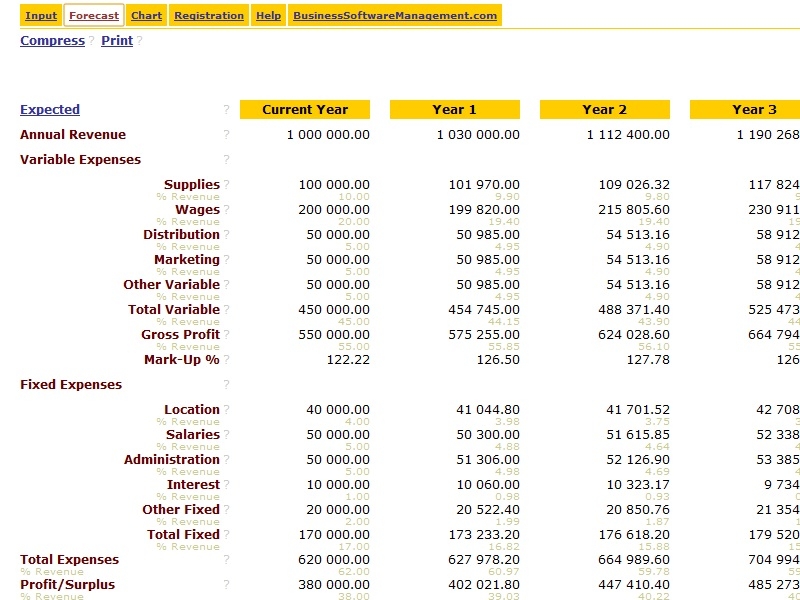Screen dimensions: 800x600
Task: Click Year 2 Gross Profit 624 028.60
Action: pyautogui.click(x=634, y=335)
